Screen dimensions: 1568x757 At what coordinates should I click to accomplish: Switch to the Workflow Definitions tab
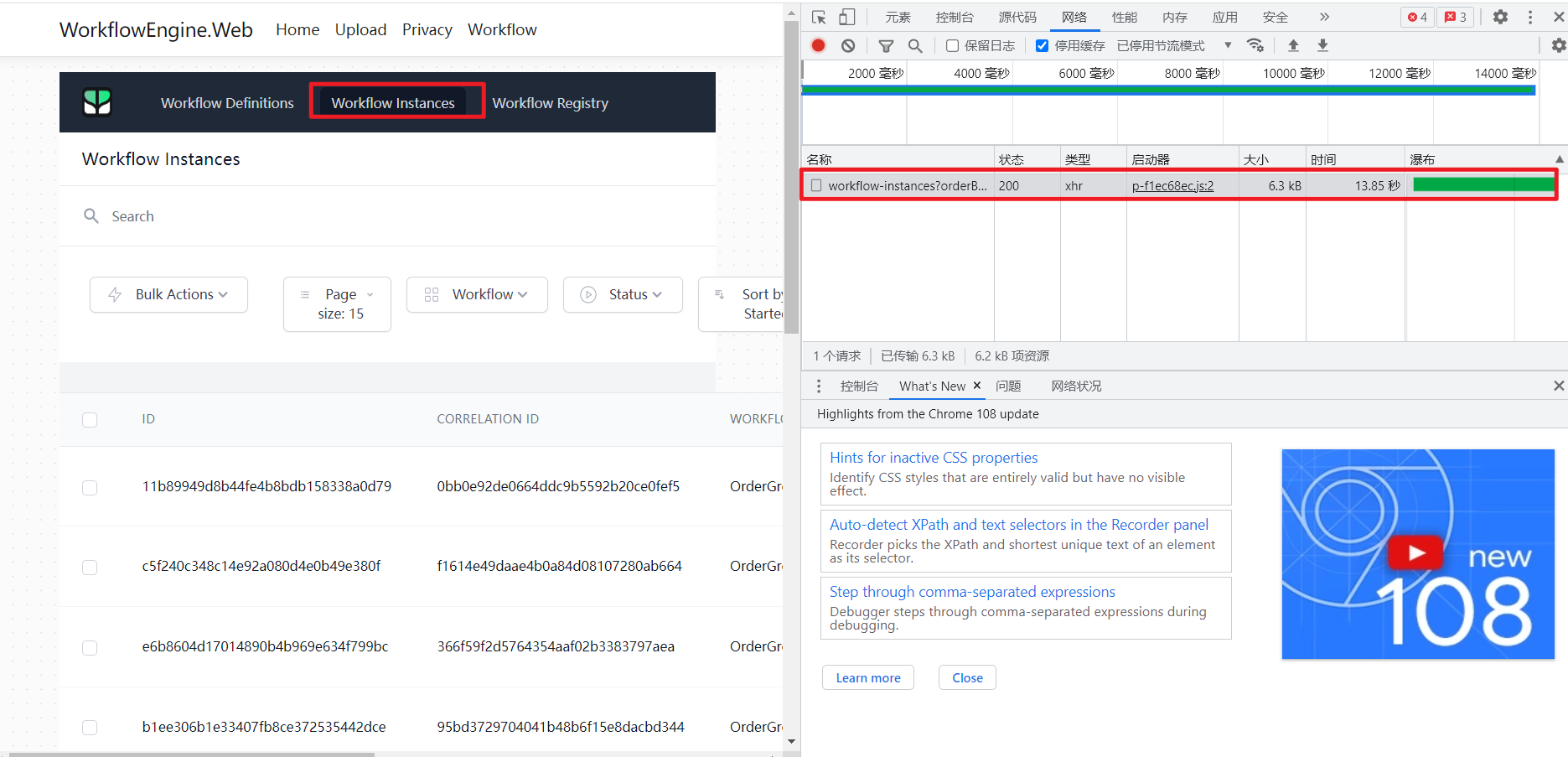227,102
